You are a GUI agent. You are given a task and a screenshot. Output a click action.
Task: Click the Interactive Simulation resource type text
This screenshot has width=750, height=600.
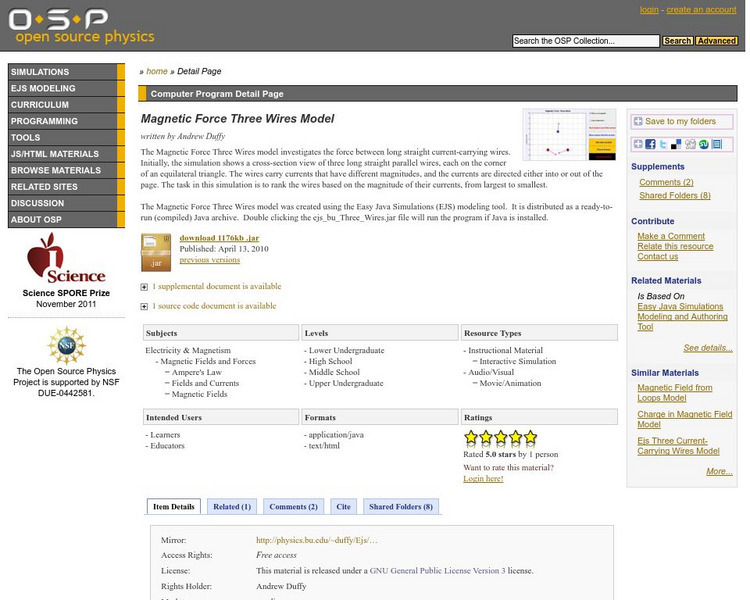click(x=518, y=362)
